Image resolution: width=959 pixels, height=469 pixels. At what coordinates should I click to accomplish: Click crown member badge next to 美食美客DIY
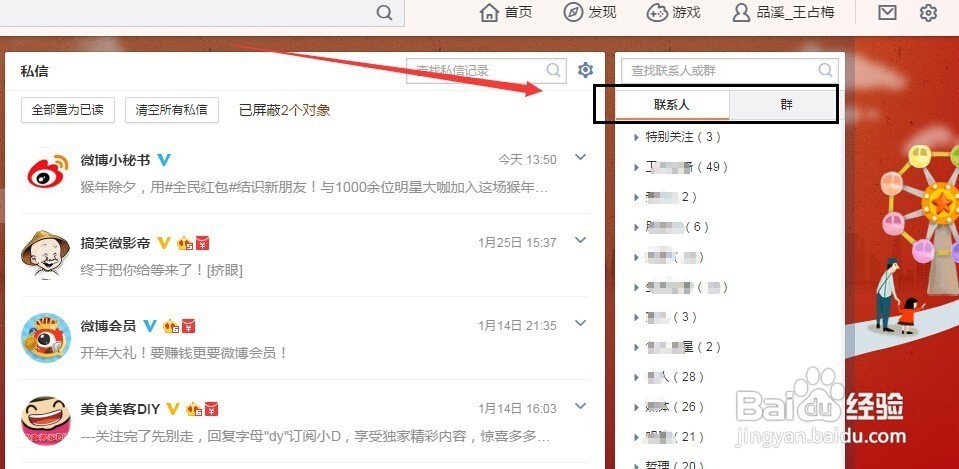(194, 409)
